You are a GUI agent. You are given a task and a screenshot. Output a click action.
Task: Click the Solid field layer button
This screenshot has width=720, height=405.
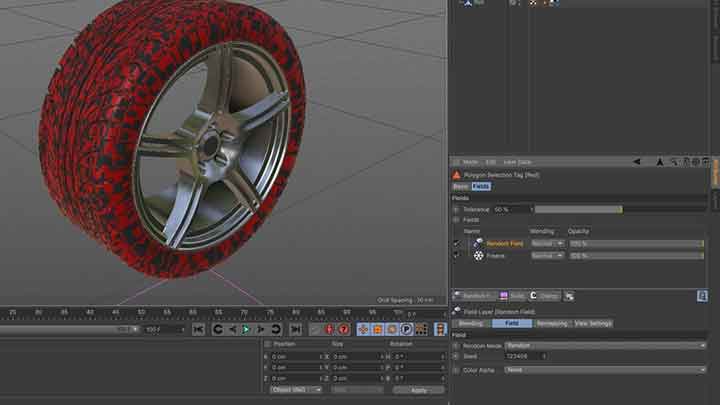coord(512,296)
